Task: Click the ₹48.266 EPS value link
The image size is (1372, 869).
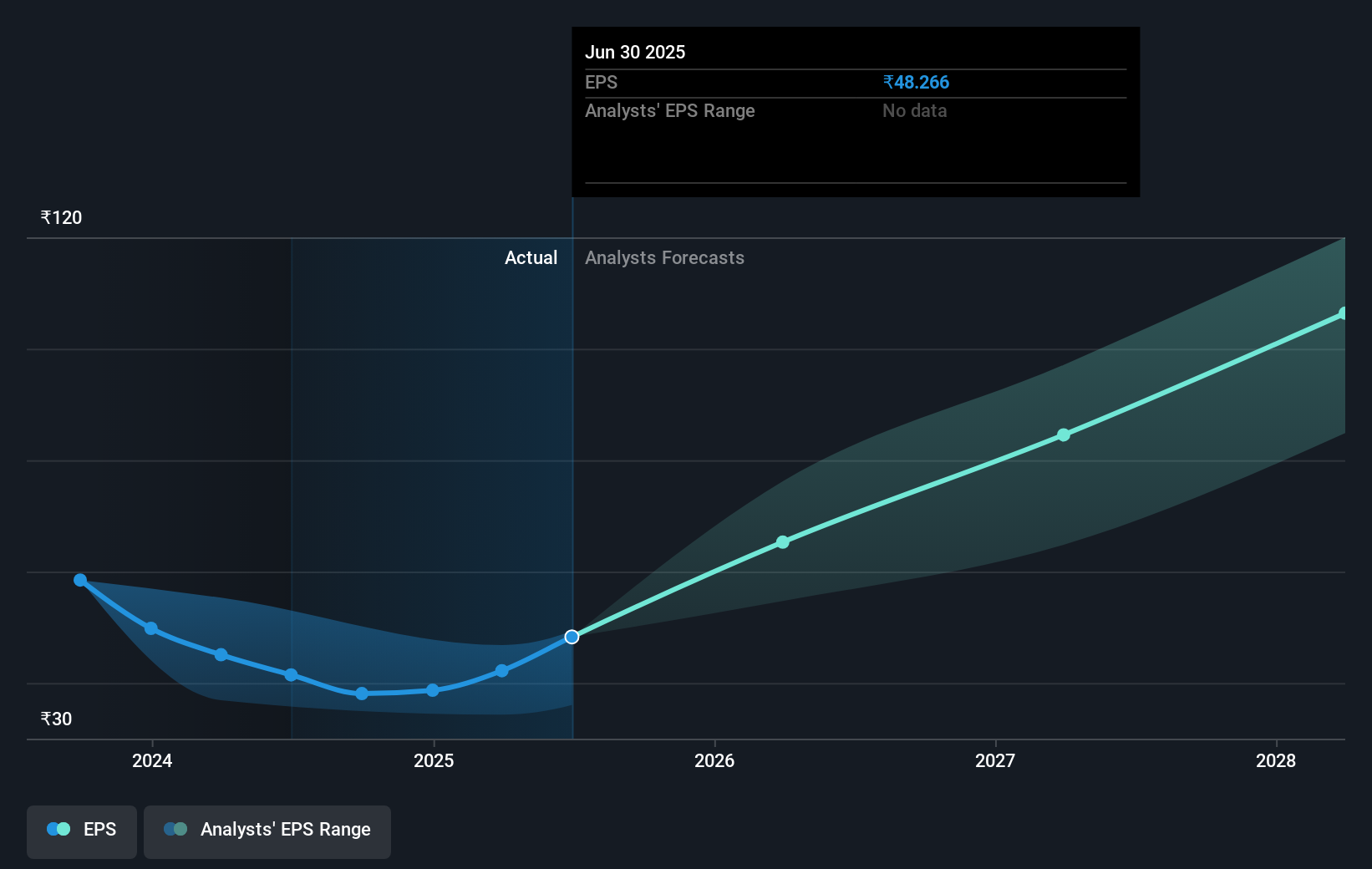Action: coord(916,82)
